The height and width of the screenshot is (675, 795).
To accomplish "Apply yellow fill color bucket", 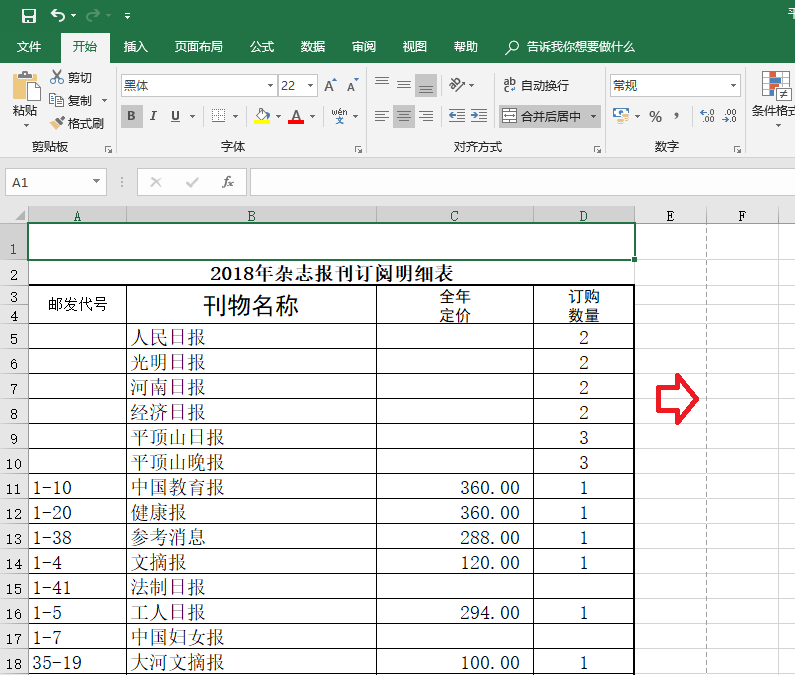I will [x=262, y=116].
